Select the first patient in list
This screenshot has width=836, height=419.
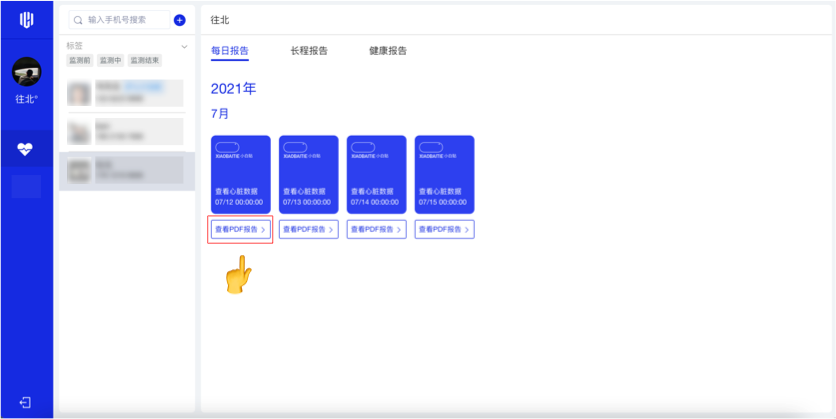[x=126, y=93]
